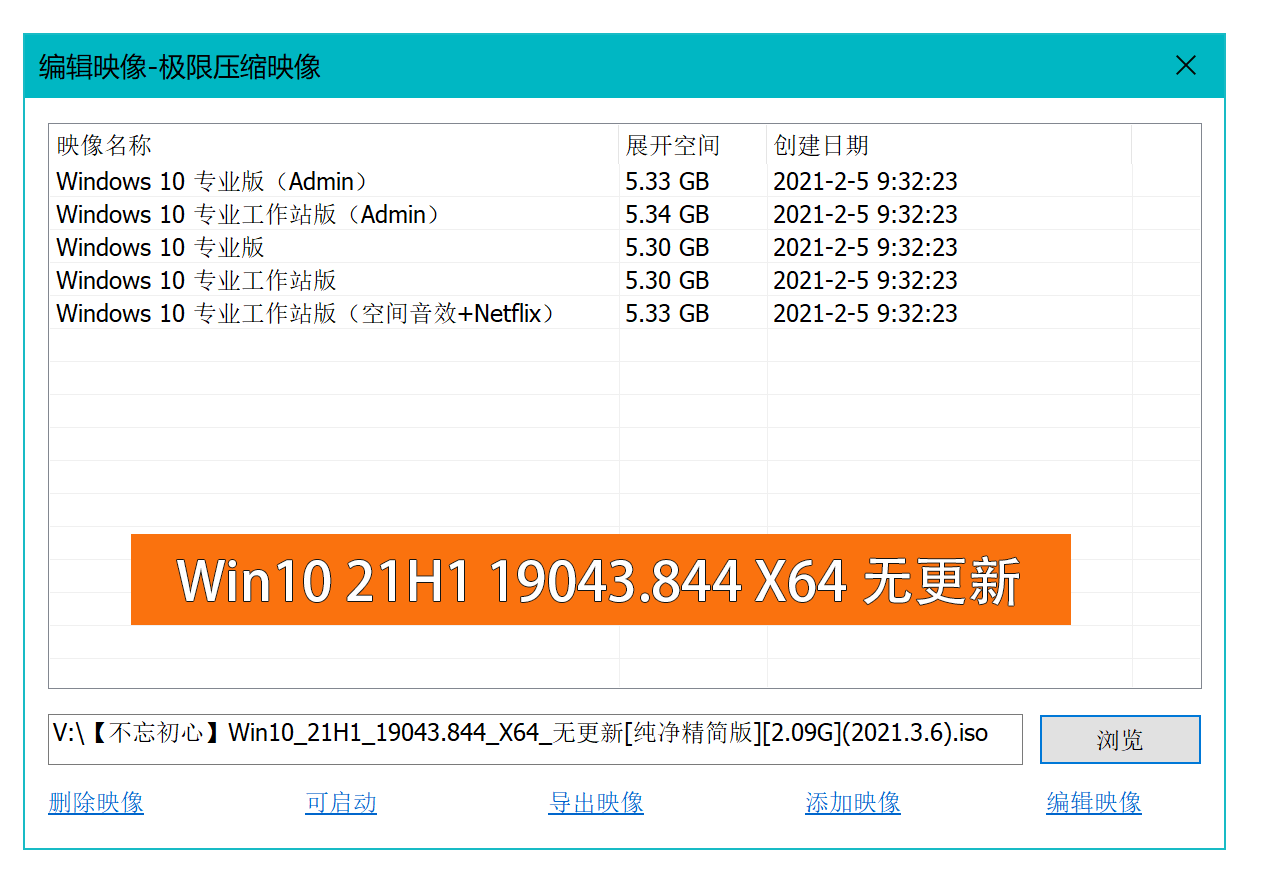Click the 浏览 browse button

point(1120,740)
